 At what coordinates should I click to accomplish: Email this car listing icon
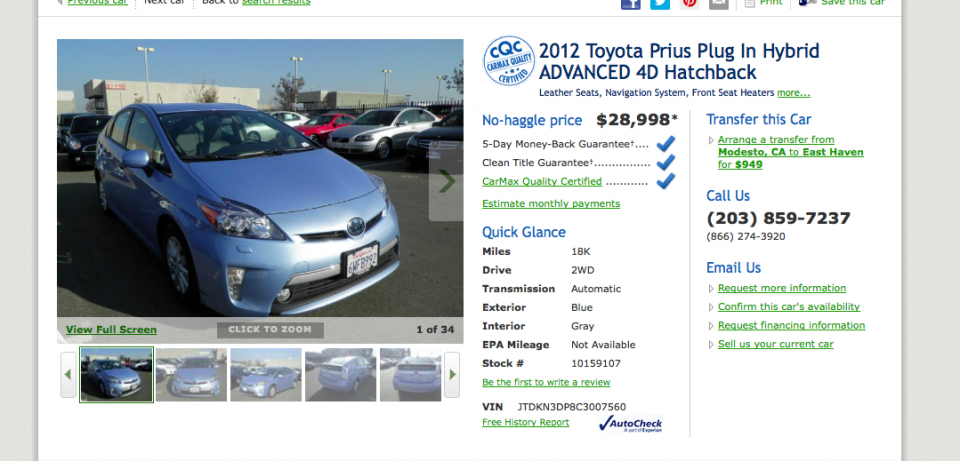[x=719, y=4]
